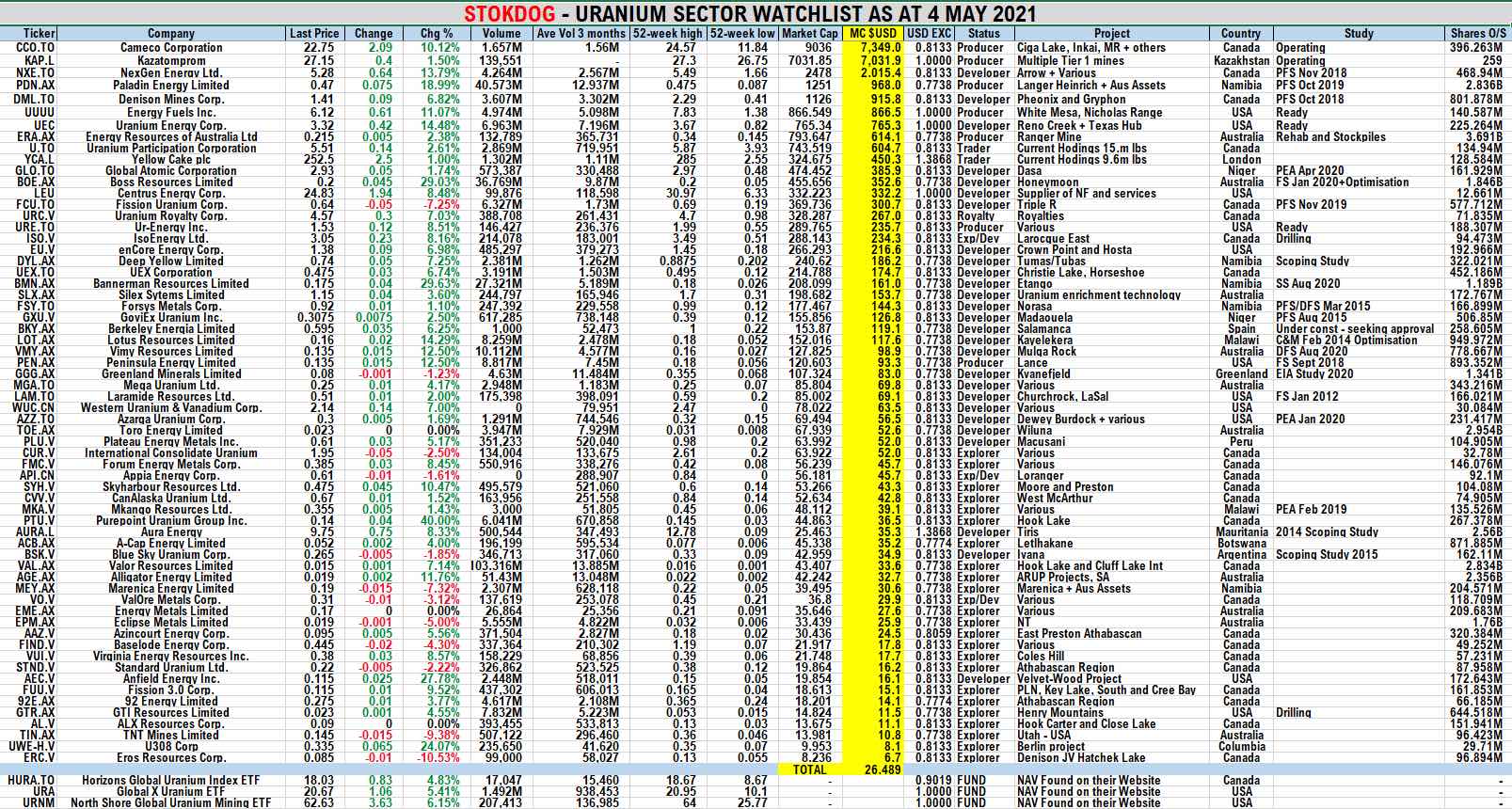Select the Shares O/S column header

(1478, 33)
